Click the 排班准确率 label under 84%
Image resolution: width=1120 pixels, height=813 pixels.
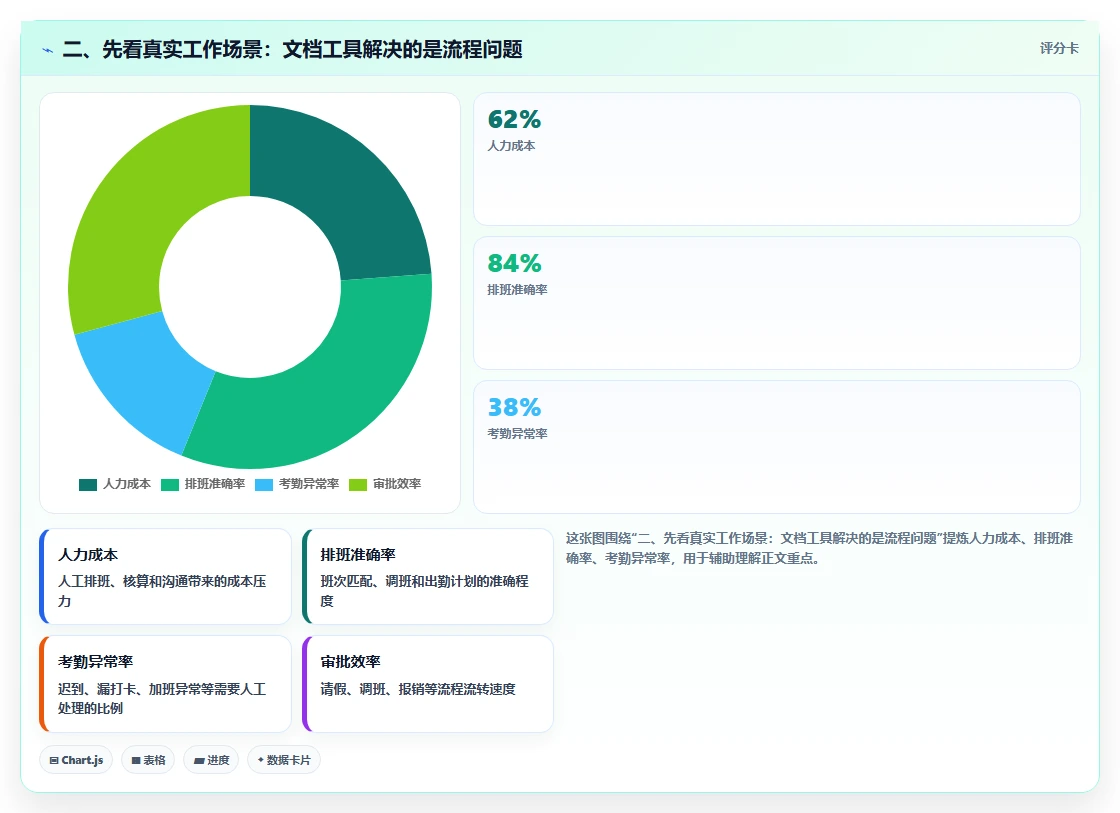[x=517, y=289]
